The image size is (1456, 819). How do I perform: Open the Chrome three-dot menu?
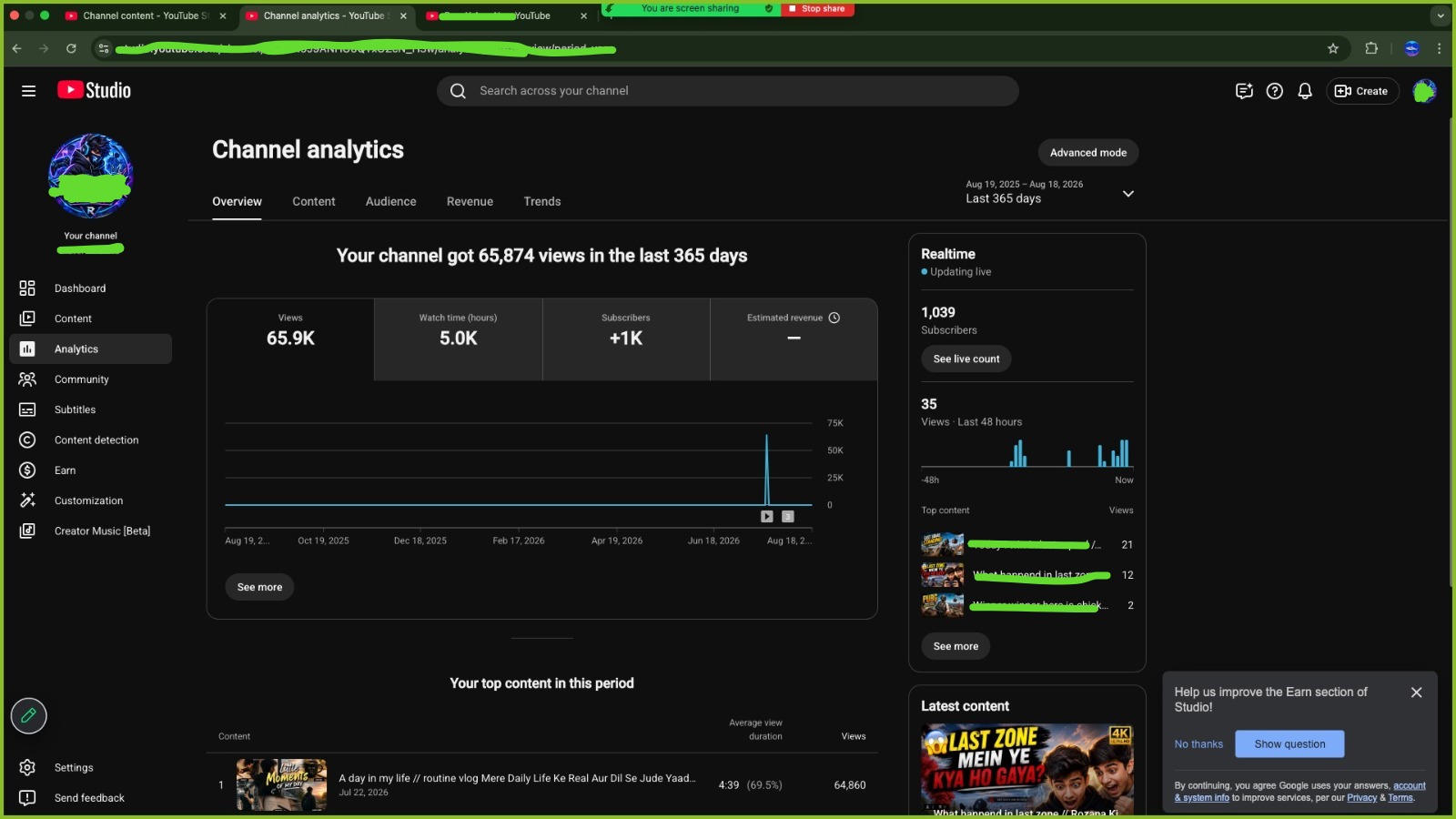[1439, 48]
